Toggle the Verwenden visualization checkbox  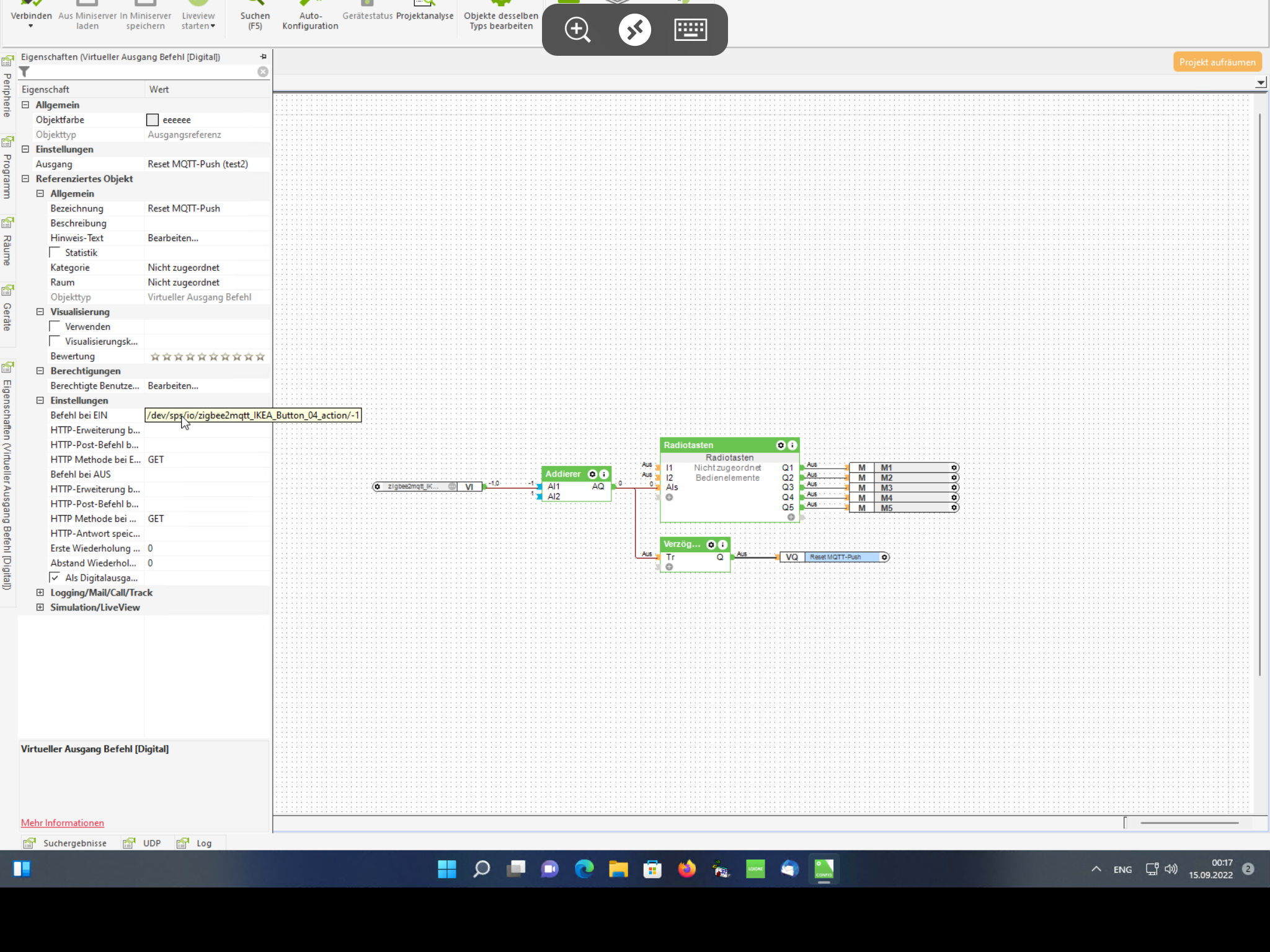[55, 326]
